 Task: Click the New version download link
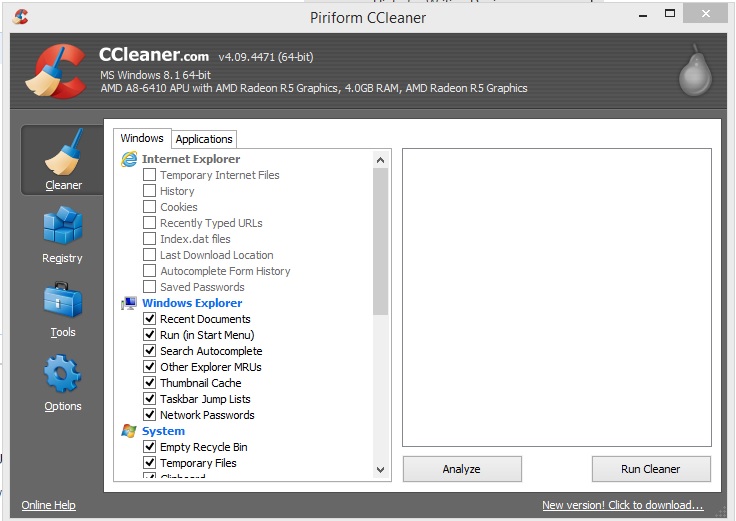(x=623, y=505)
